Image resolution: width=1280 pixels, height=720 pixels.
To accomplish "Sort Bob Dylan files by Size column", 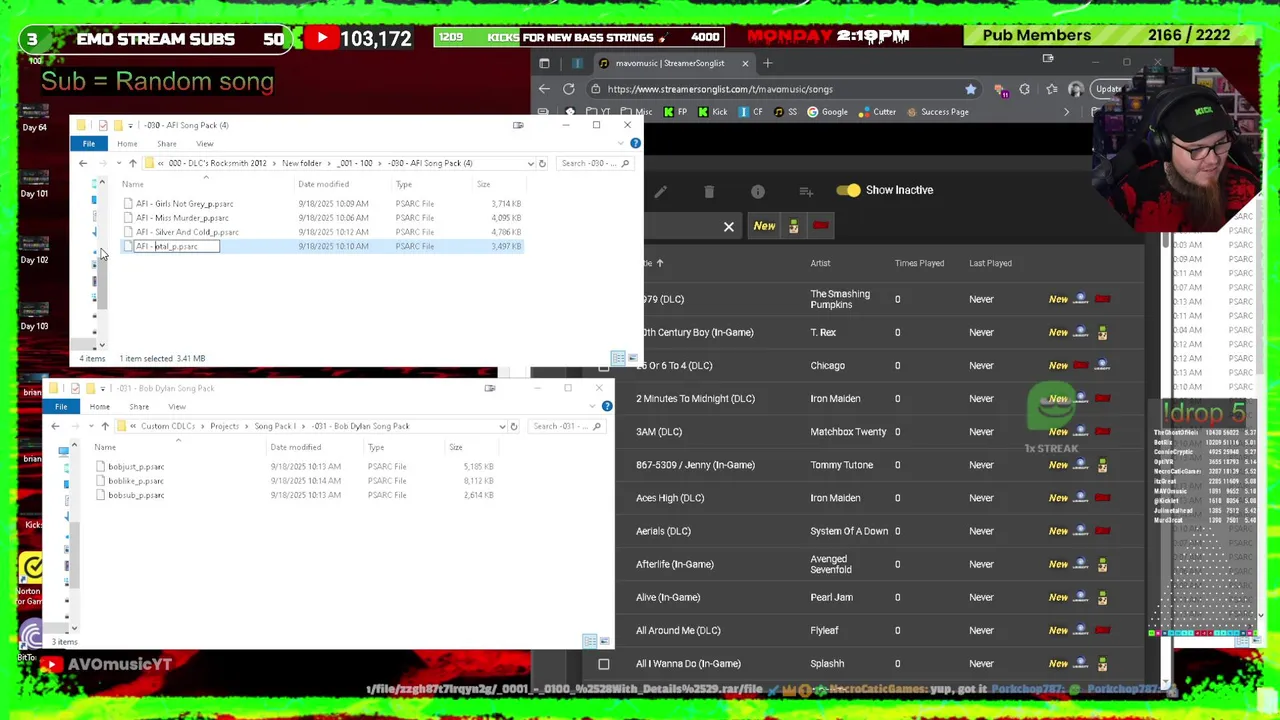I will [455, 447].
